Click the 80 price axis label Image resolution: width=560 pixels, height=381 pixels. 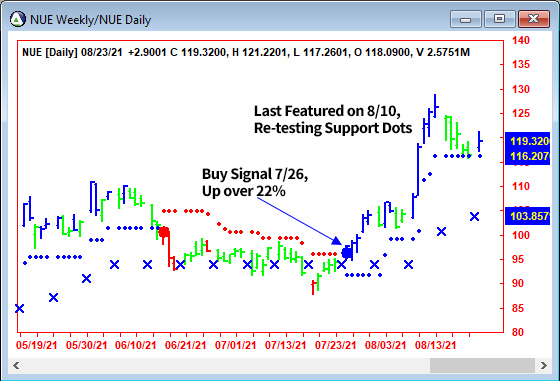[518, 332]
